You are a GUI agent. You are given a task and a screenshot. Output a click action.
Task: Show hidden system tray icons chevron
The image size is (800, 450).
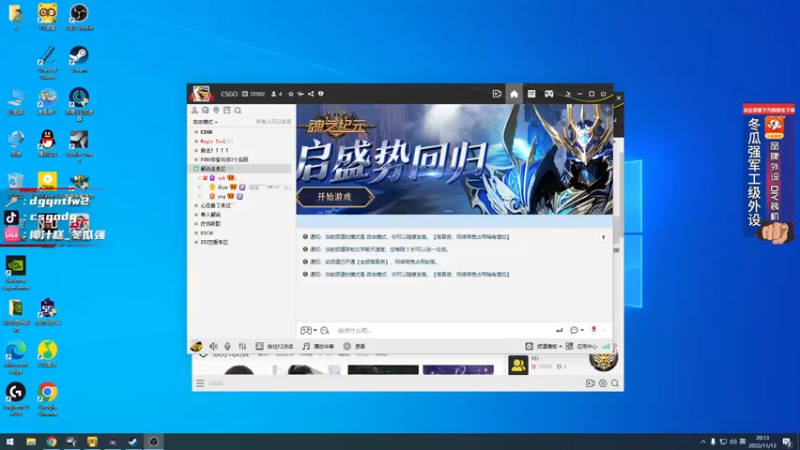(x=703, y=442)
